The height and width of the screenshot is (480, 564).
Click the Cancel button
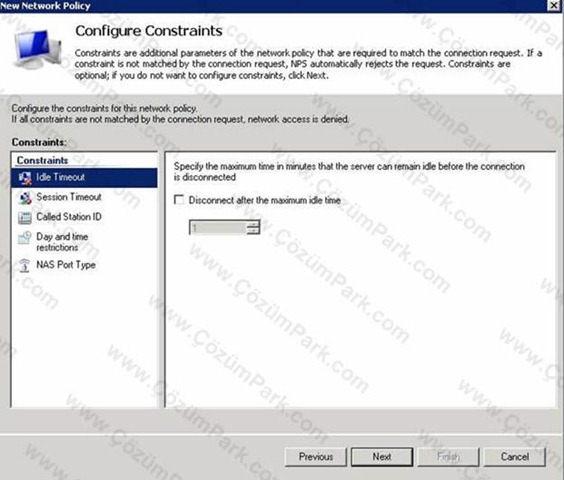514,457
